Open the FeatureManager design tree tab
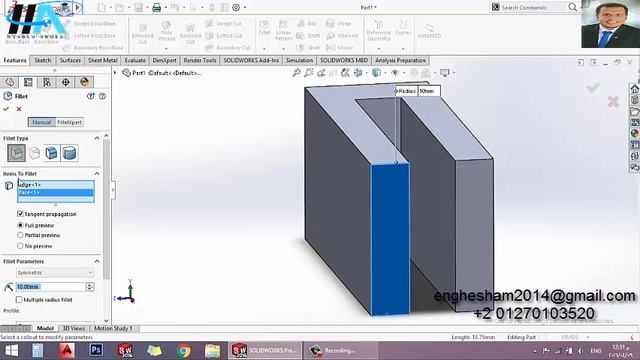Image resolution: width=640 pixels, height=360 pixels. coord(10,82)
